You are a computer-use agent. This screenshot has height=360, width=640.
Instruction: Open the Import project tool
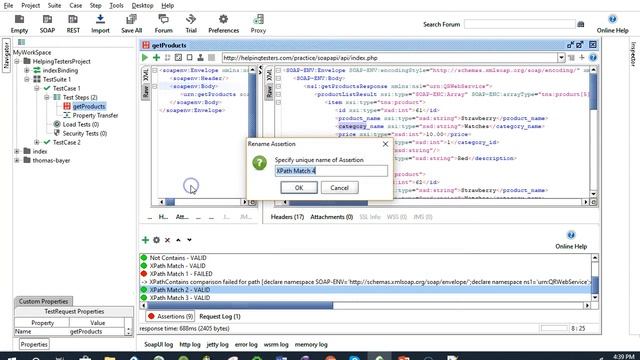[100, 24]
